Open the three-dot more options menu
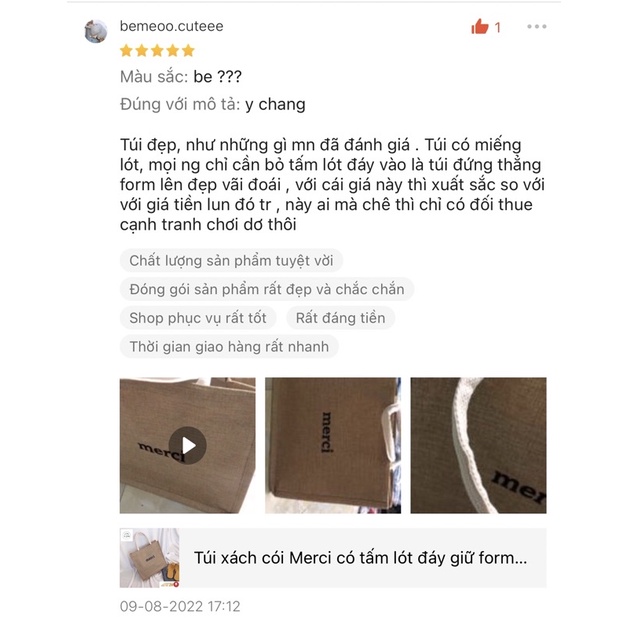The height and width of the screenshot is (629, 629). click(536, 27)
